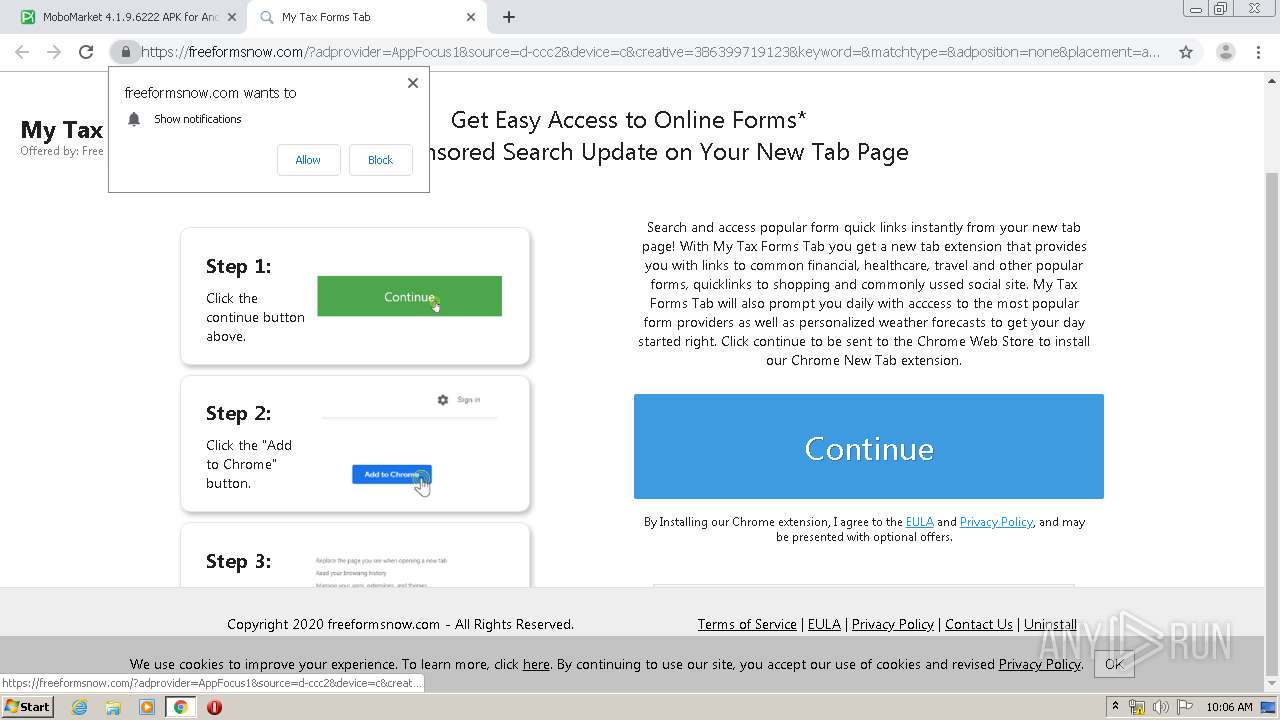
Task: Open the Contact Us footer link
Action: (x=979, y=624)
